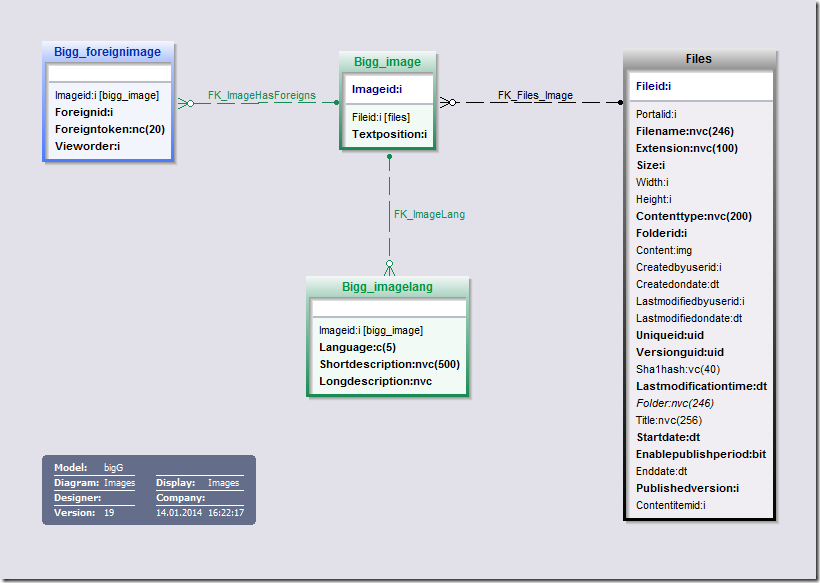Select the Filename:nvc(246) column
820x583 pixels.
click(685, 131)
